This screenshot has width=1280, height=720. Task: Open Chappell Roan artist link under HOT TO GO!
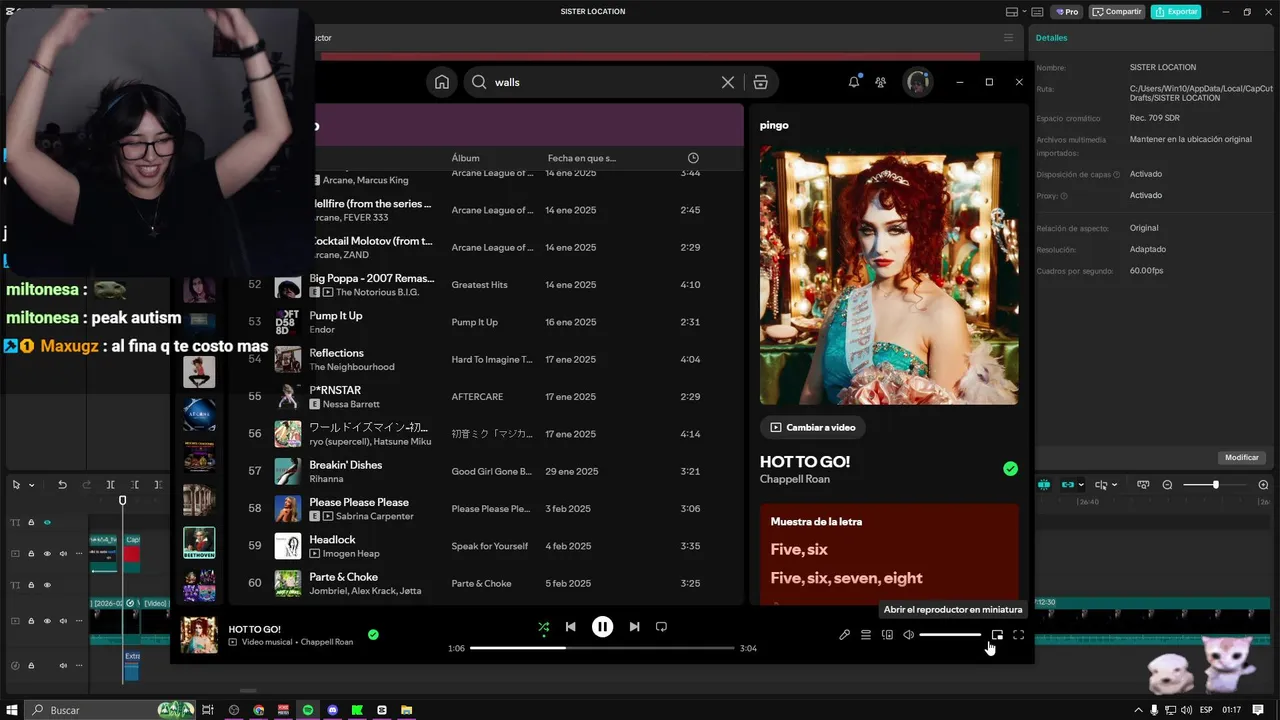pos(795,479)
